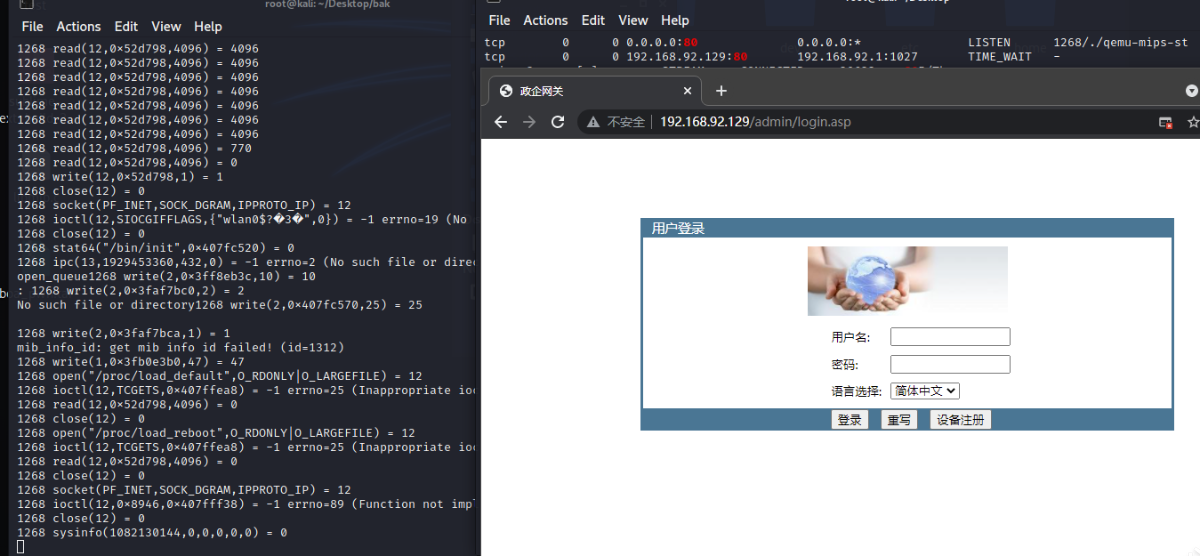Open Edit menu in right terminal
The width and height of the screenshot is (1200, 556).
(593, 20)
